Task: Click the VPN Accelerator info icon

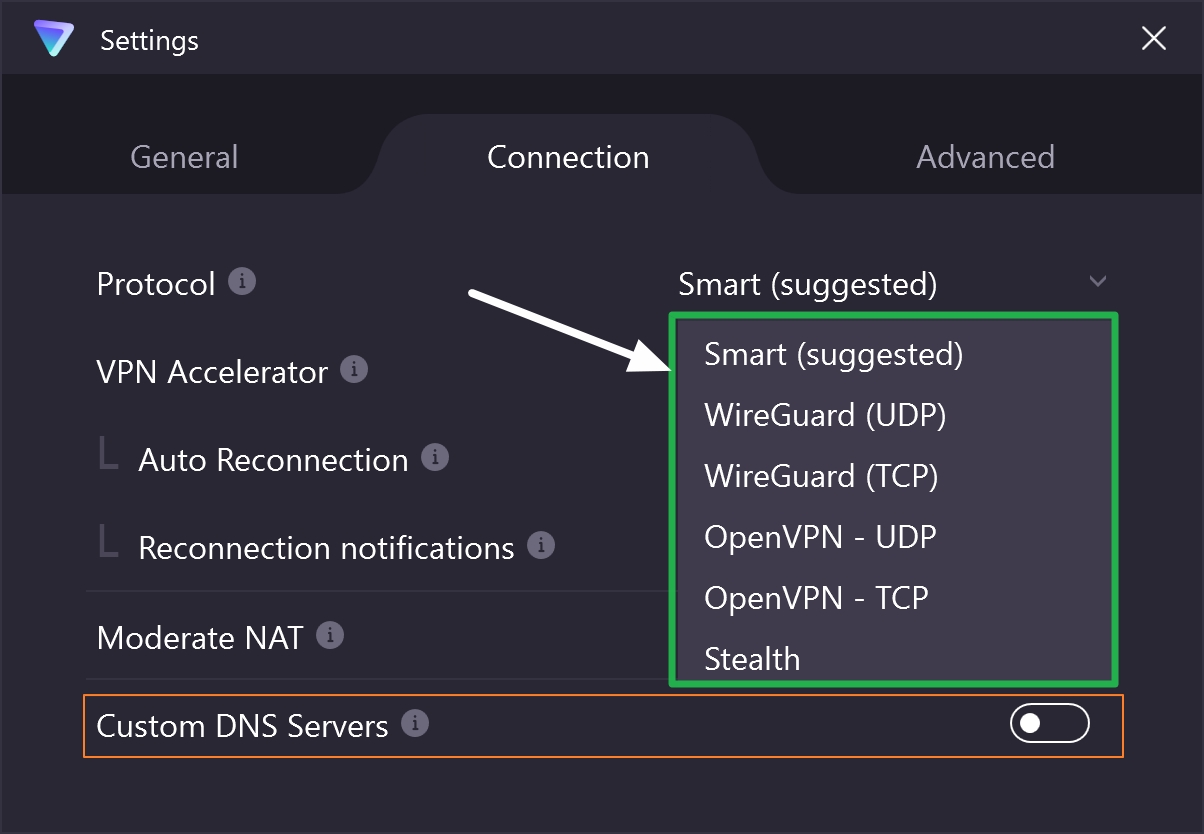Action: pos(355,369)
